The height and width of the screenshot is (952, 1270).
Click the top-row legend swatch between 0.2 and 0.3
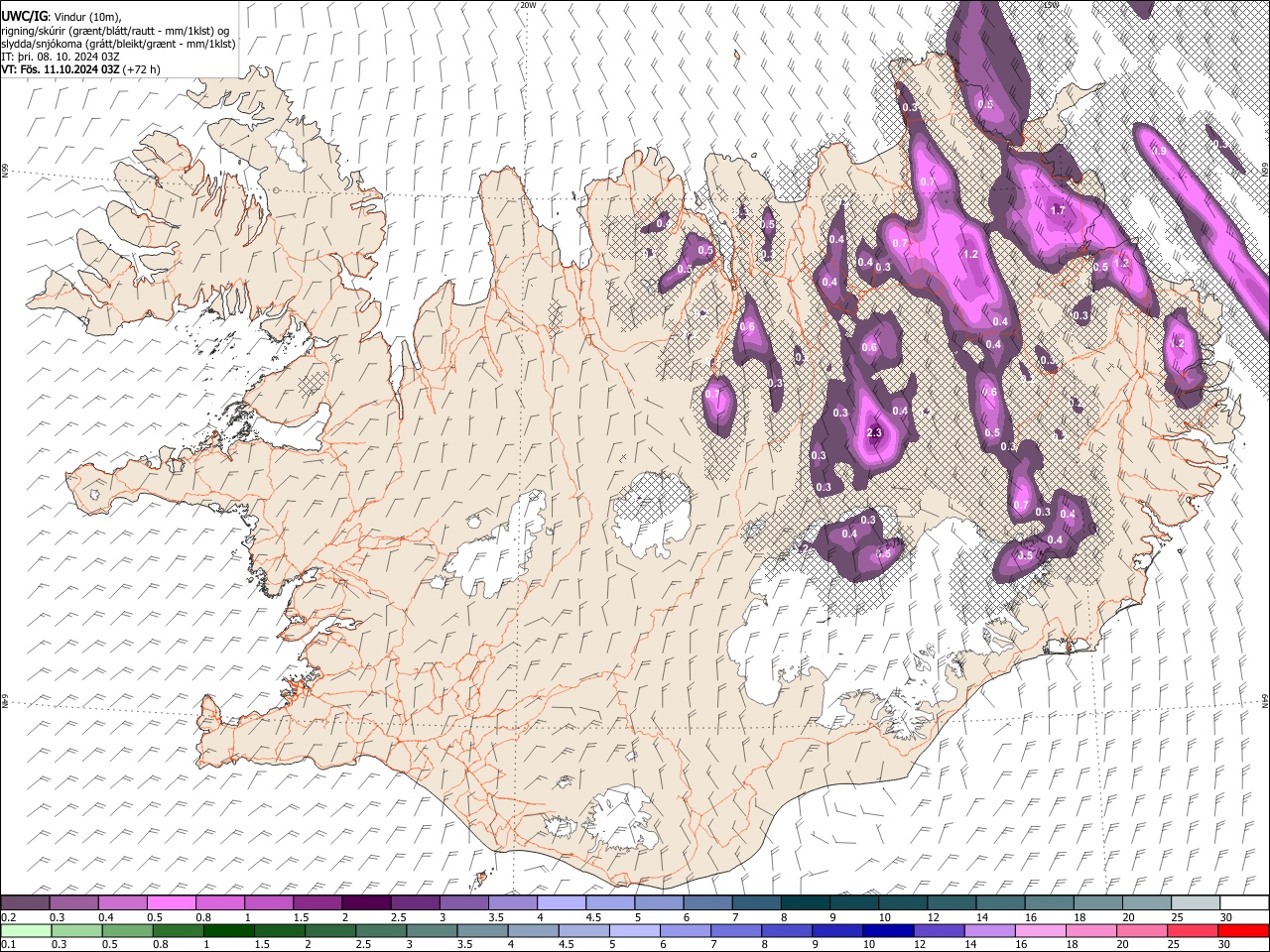25,903
